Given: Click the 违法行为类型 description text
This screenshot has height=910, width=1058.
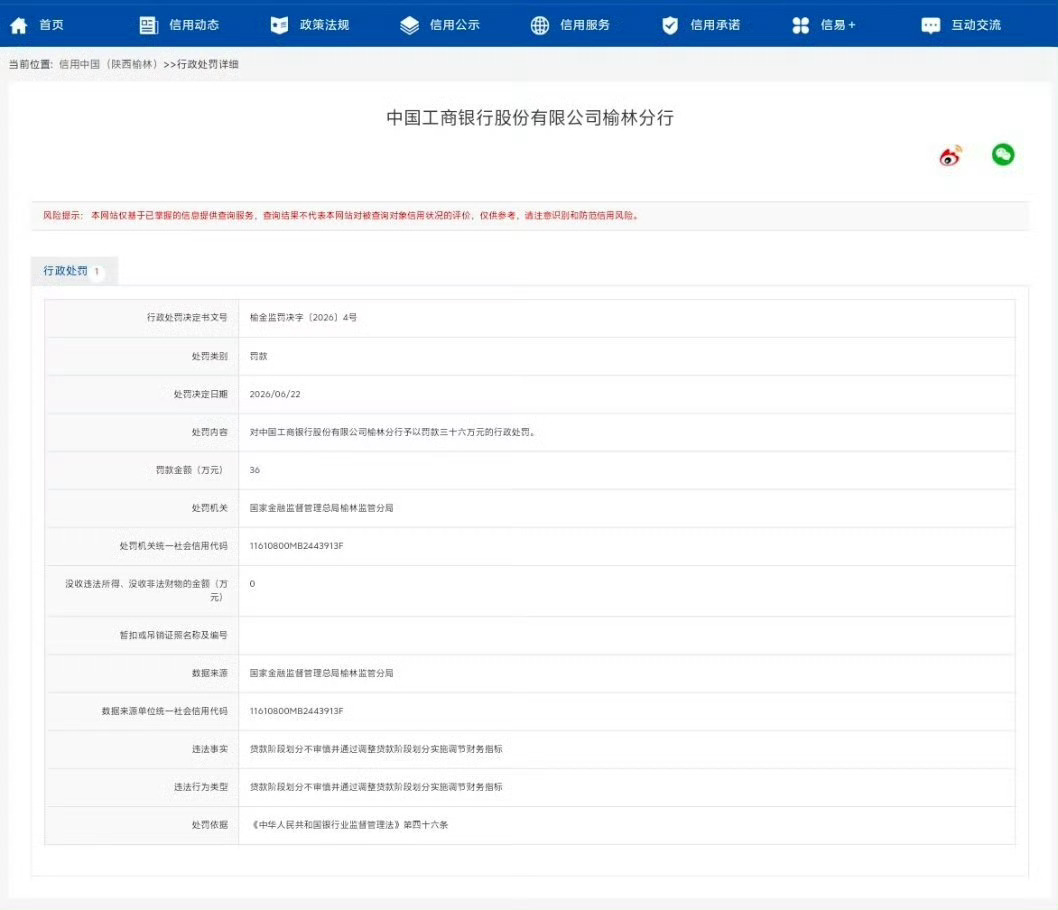Looking at the screenshot, I should (376, 787).
